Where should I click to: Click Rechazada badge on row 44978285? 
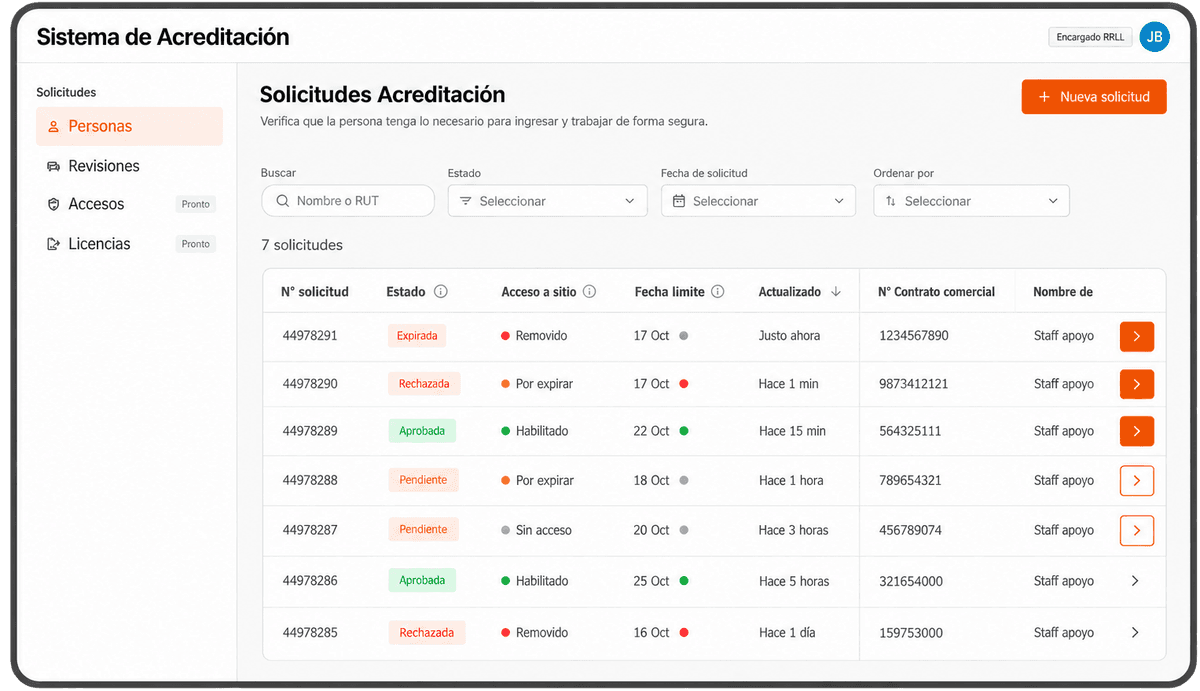[x=426, y=632]
